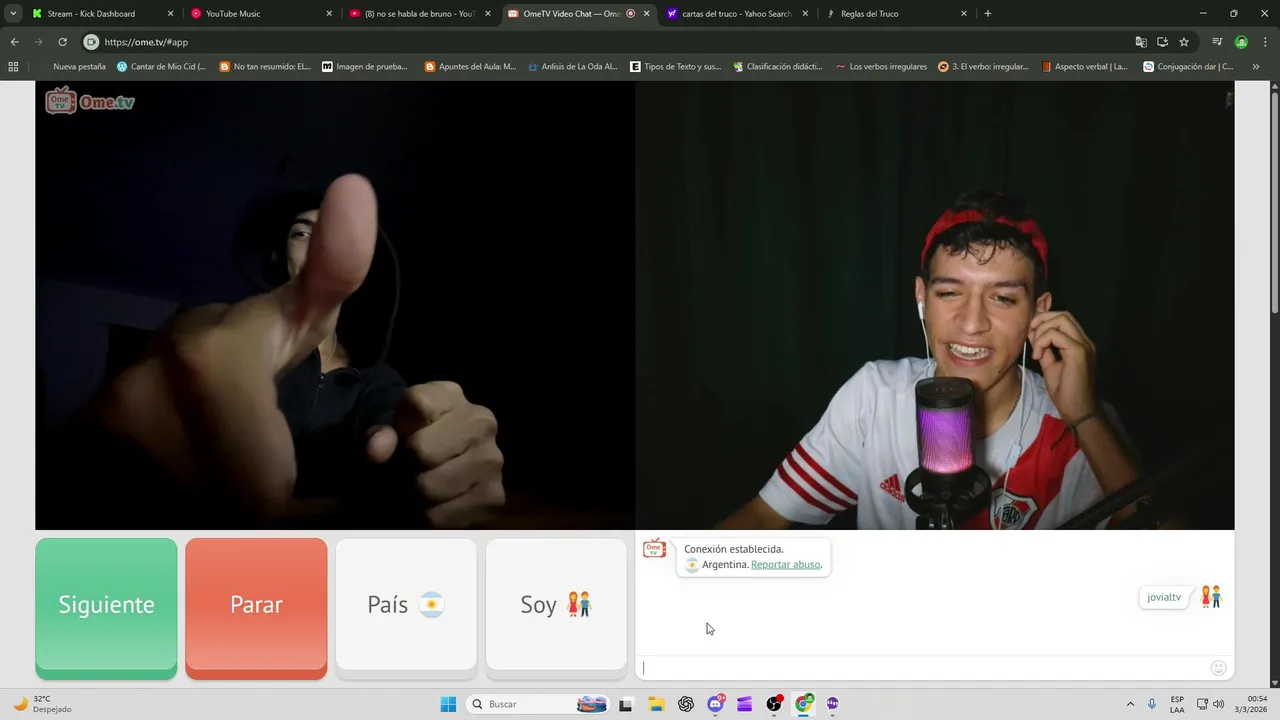
Task: Open the Cantar de Mio Cid bookmark
Action: 161,67
